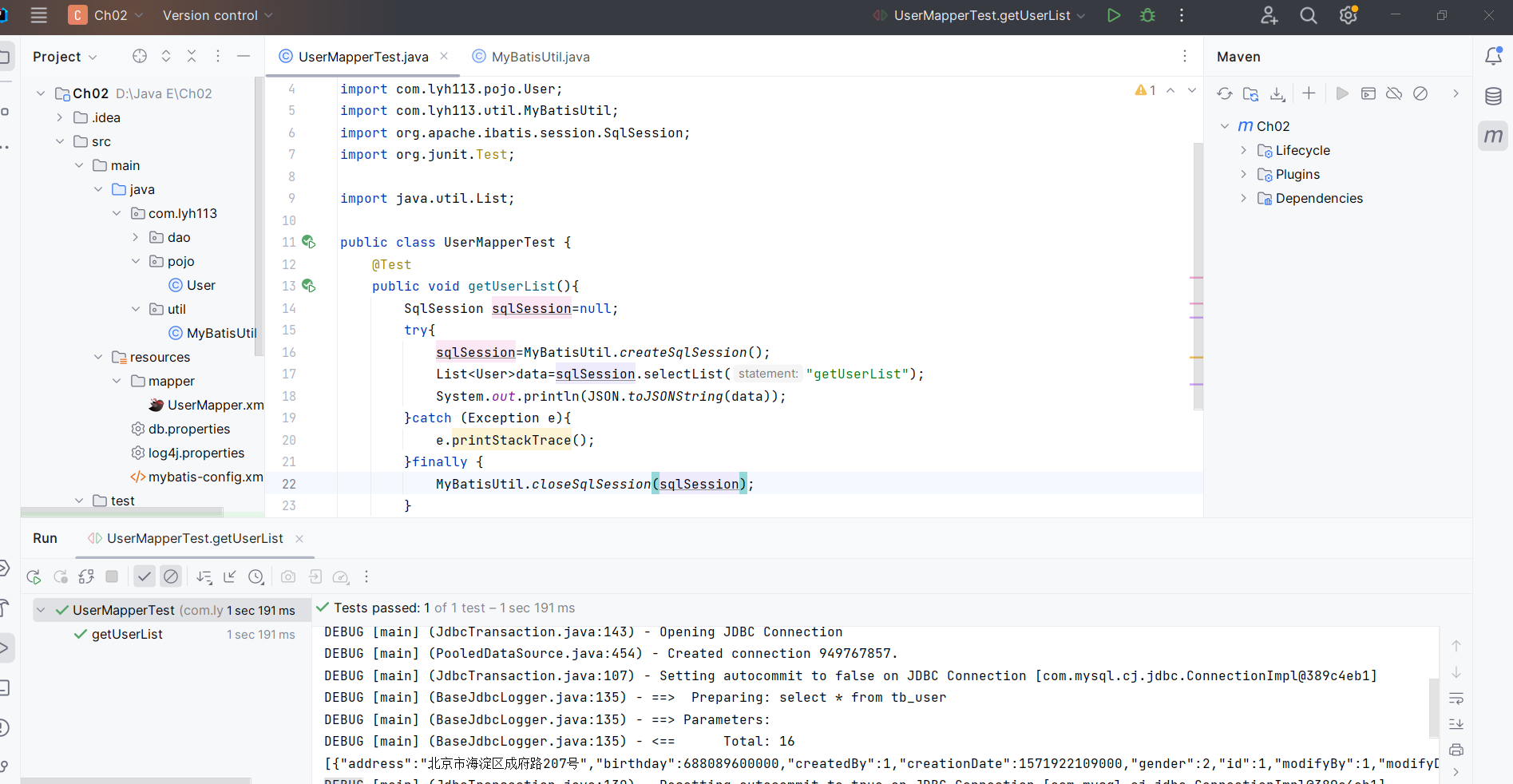1513x784 pixels.
Task: Open run configuration dropdown UserMapperTest.getUserList
Action: 979,15
